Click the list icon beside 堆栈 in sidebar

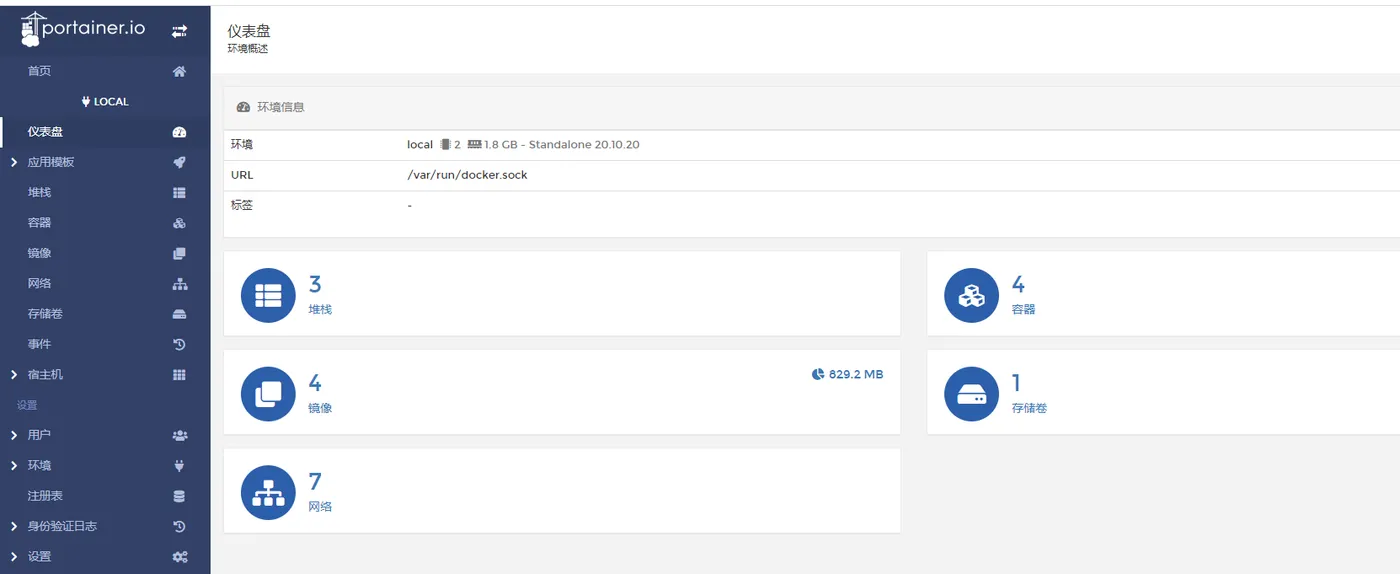click(179, 193)
